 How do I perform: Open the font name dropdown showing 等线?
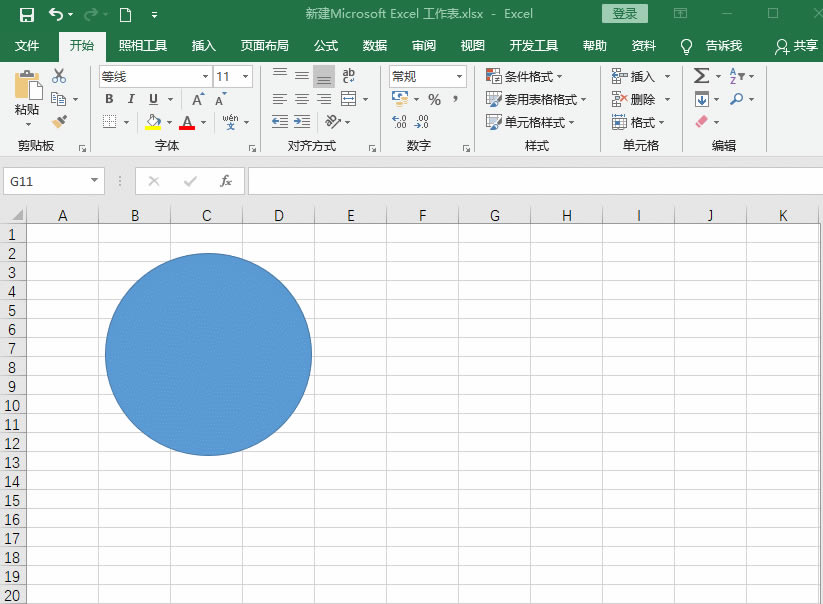click(x=204, y=76)
